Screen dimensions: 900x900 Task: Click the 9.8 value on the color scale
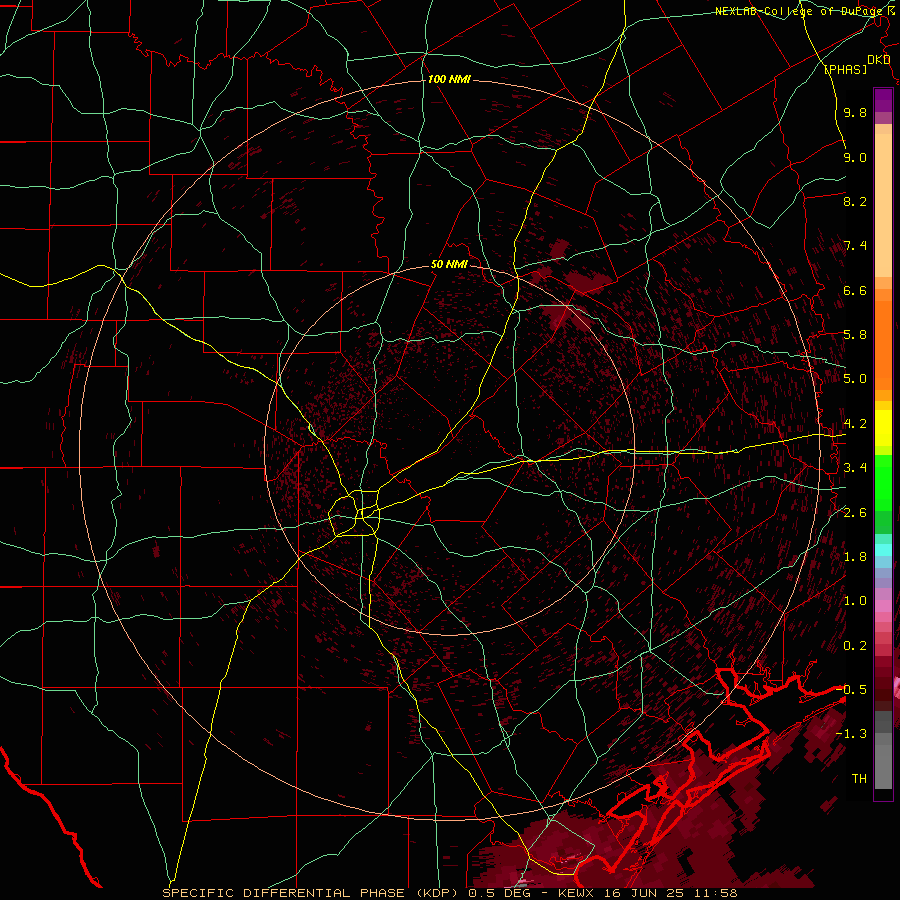coord(855,112)
